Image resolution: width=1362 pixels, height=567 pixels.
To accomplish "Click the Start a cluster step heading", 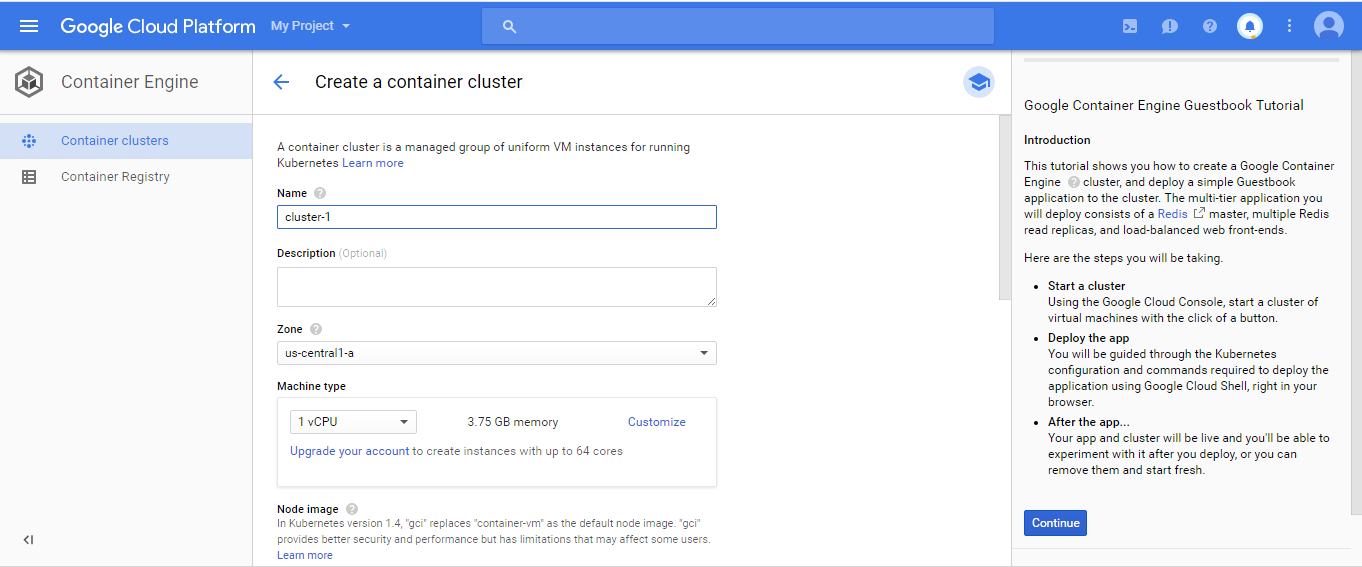I will [x=1086, y=286].
